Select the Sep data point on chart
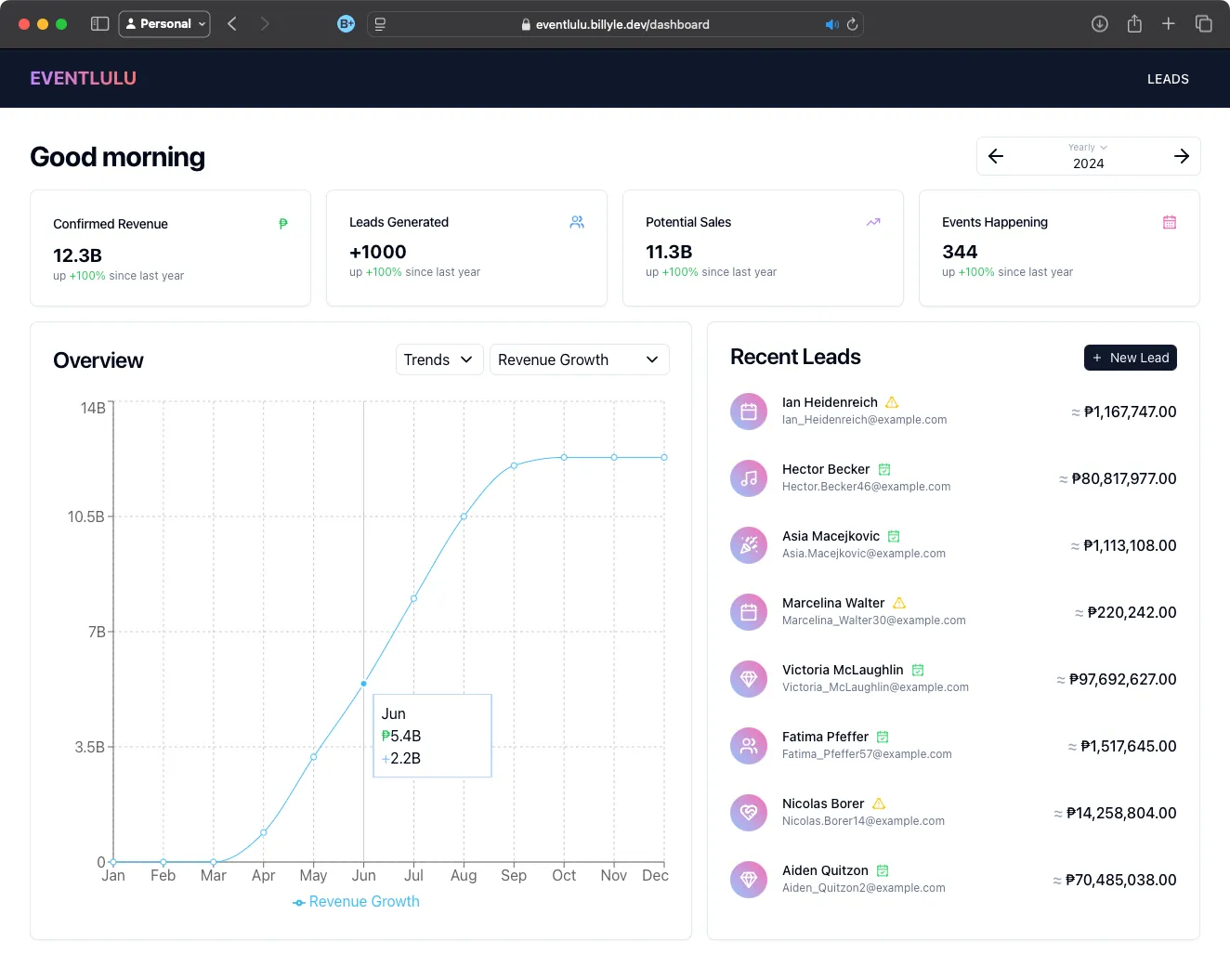The width and height of the screenshot is (1230, 980). (x=514, y=465)
